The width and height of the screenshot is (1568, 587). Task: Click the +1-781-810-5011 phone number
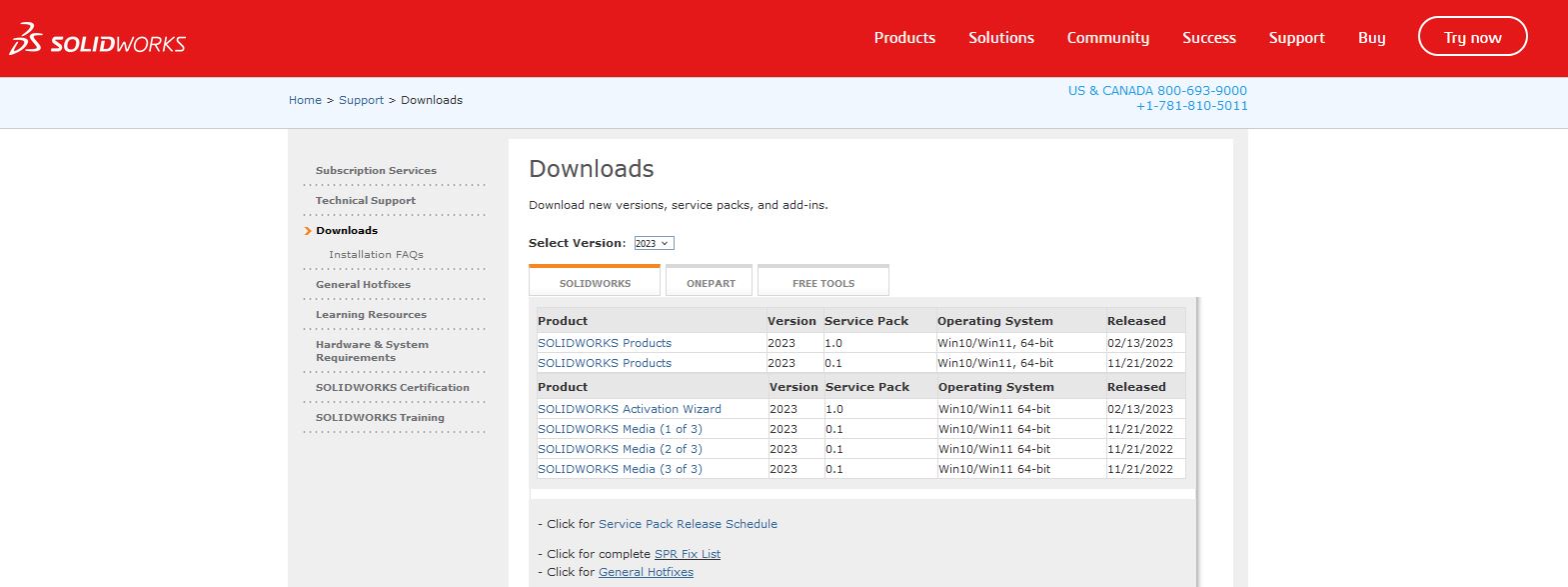(x=1191, y=106)
